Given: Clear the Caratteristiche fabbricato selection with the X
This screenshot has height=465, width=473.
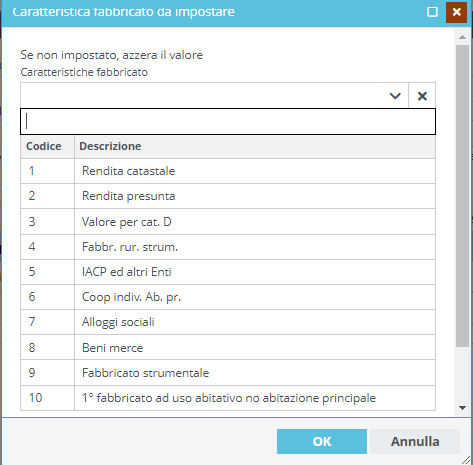Looking at the screenshot, I should [422, 96].
